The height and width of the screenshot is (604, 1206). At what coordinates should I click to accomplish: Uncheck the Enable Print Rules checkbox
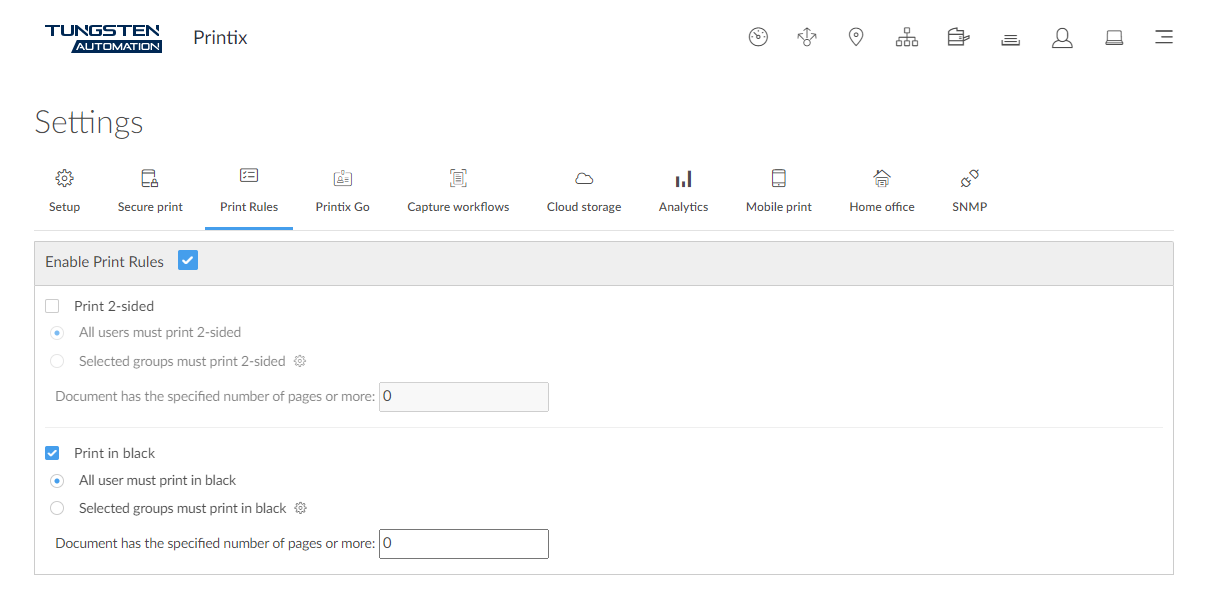tap(188, 261)
